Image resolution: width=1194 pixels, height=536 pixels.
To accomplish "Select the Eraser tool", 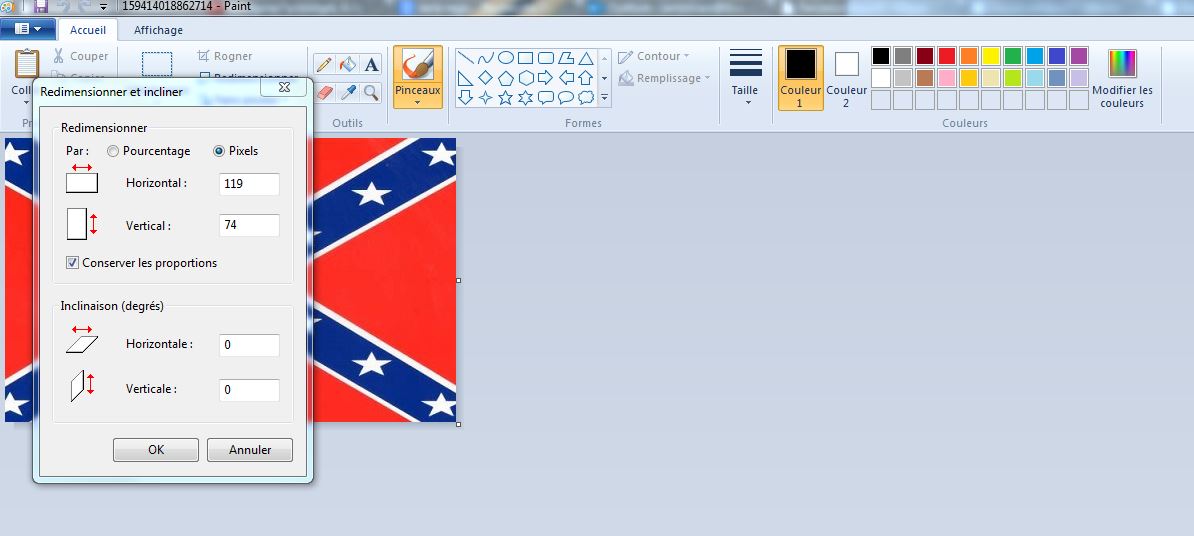I will pyautogui.click(x=324, y=93).
